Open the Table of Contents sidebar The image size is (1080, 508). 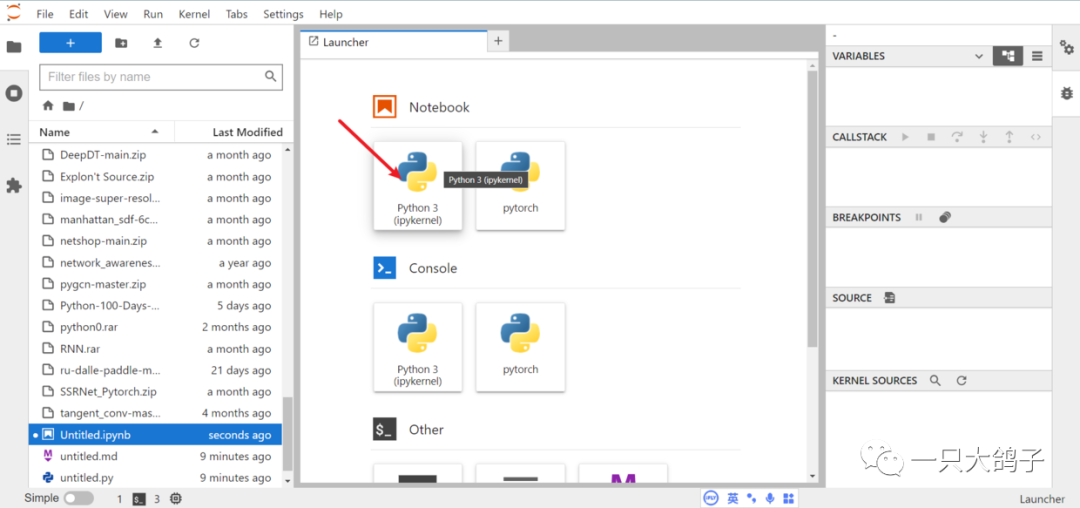(14, 140)
